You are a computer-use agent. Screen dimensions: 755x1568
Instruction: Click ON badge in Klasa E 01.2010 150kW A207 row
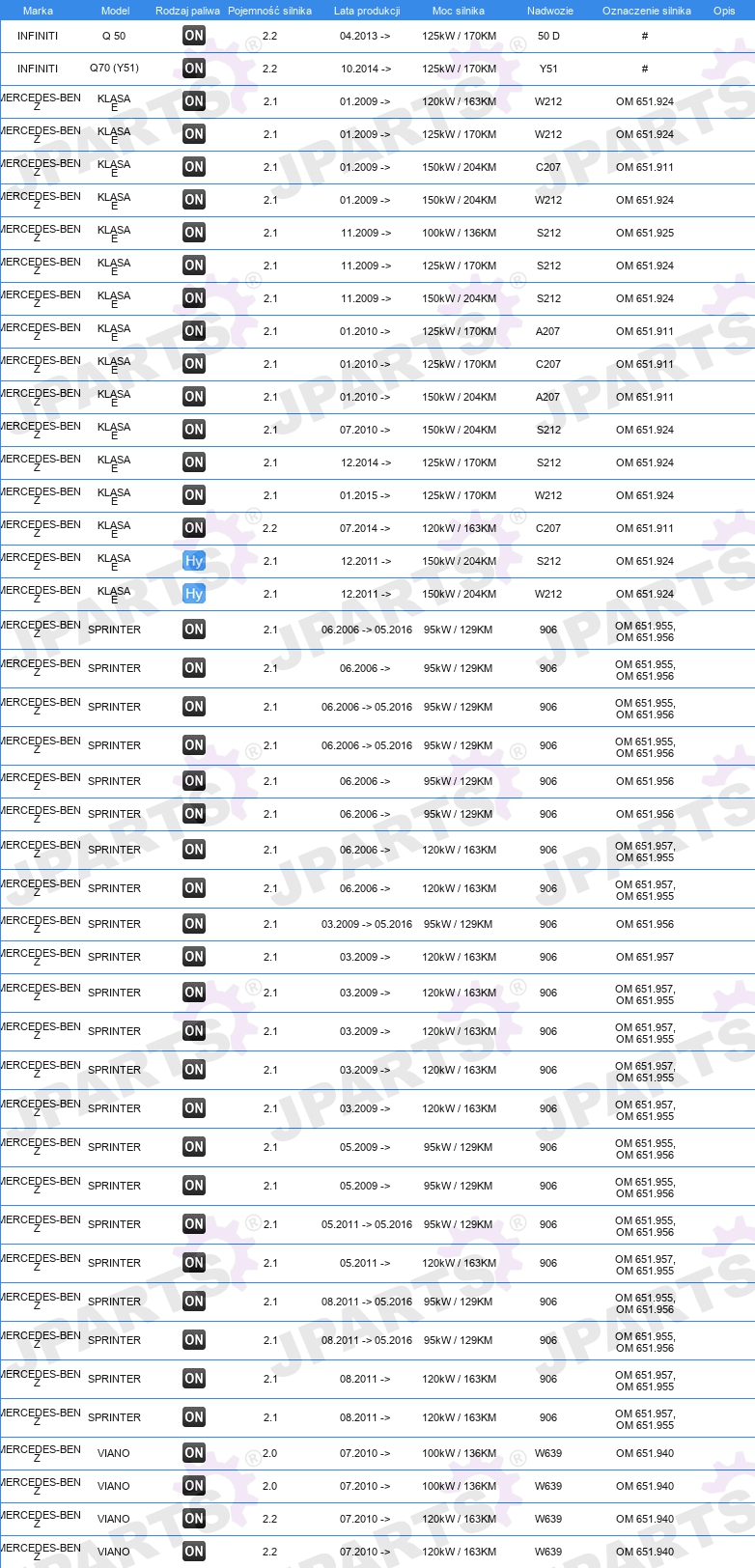tap(194, 397)
